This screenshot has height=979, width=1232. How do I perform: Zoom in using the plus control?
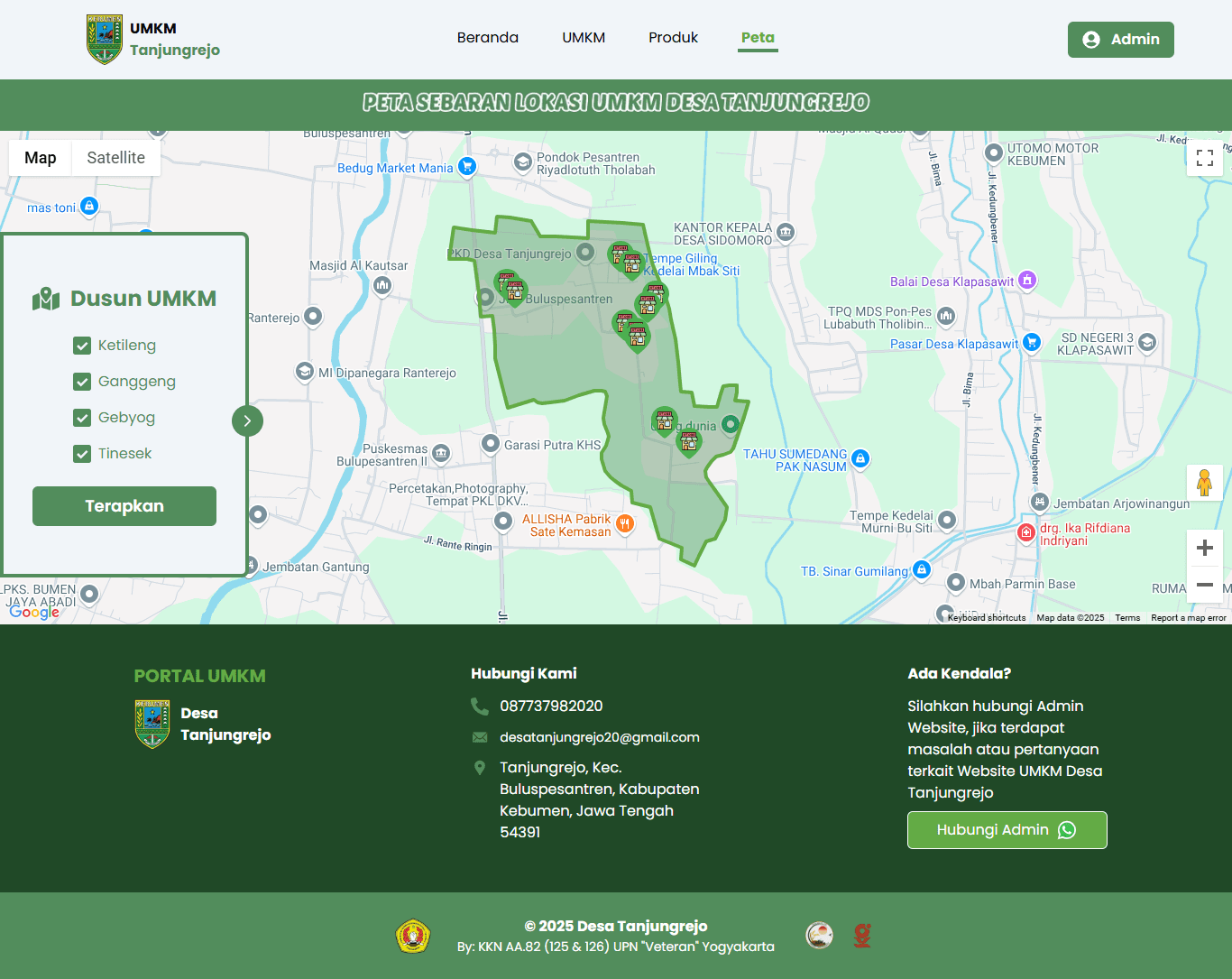1205,547
